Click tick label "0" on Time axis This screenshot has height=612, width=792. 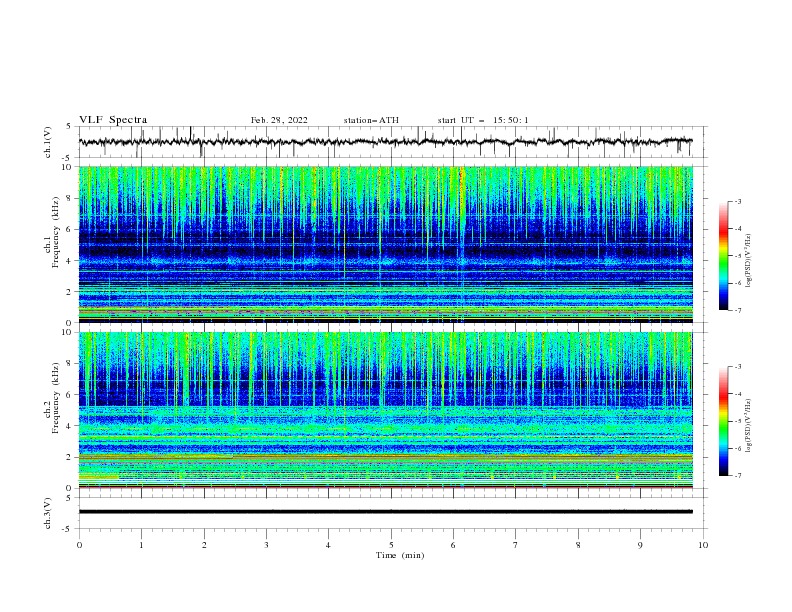pos(79,545)
